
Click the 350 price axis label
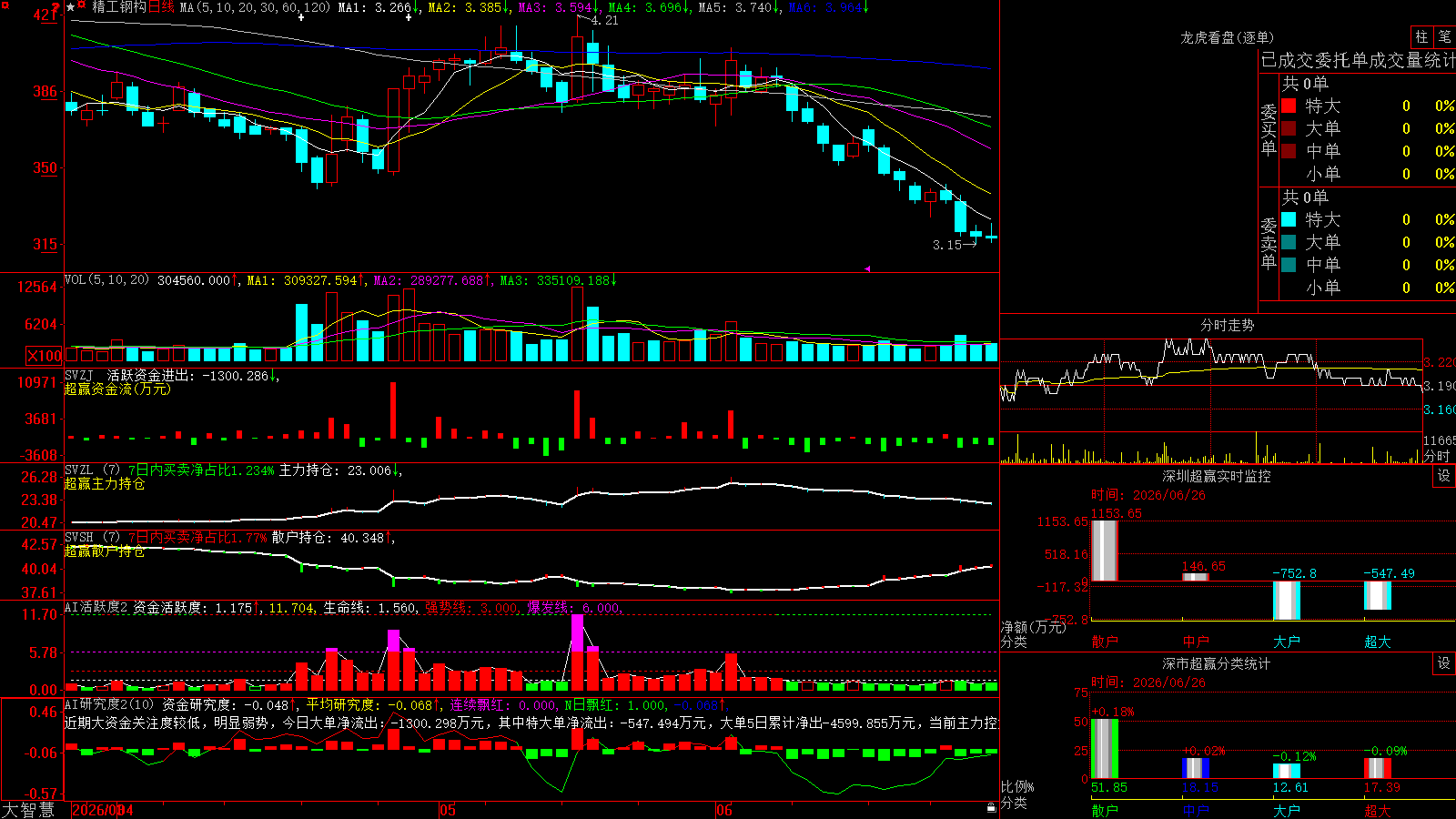(x=45, y=167)
